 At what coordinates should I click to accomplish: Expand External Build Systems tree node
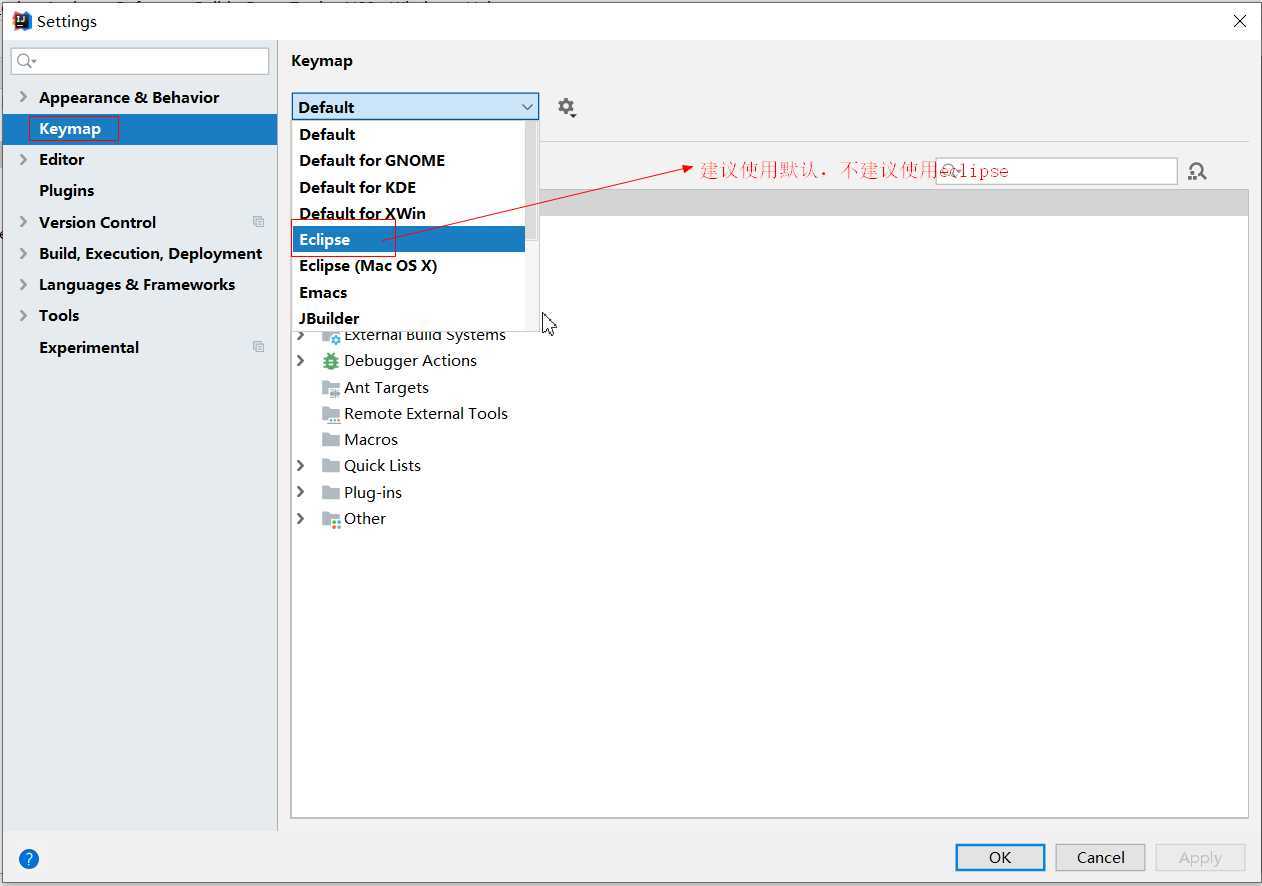[x=301, y=337]
